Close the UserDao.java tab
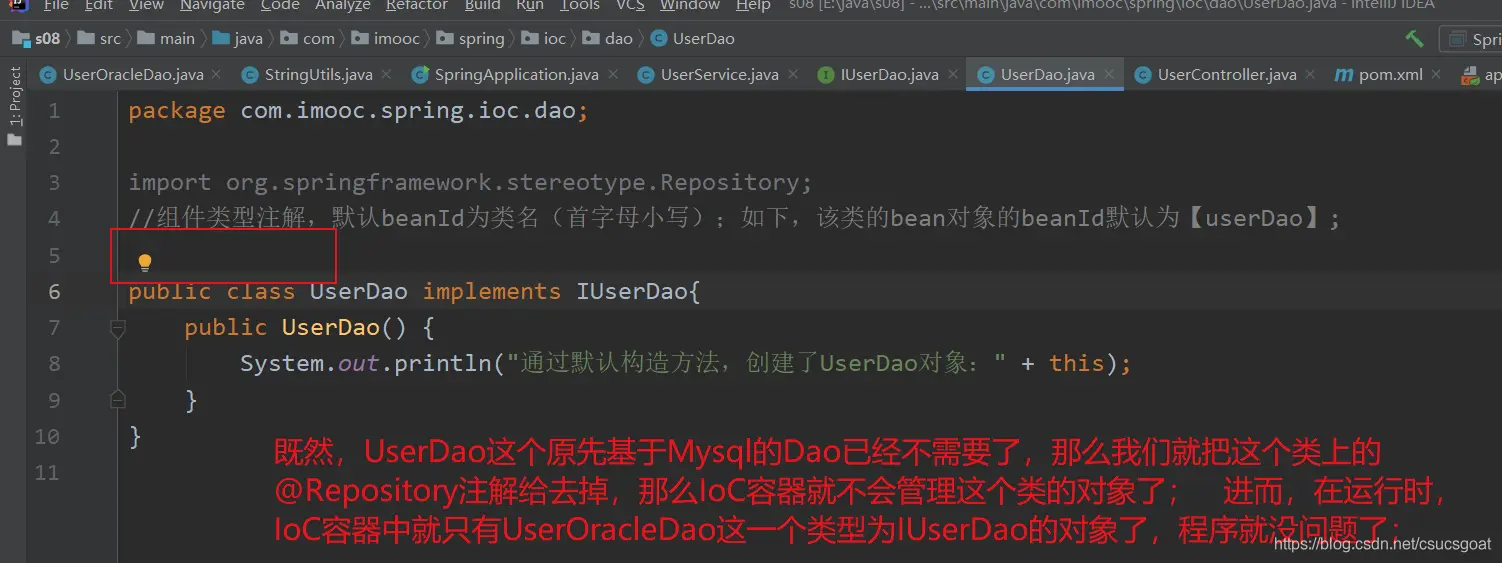The image size is (1502, 563). coord(1109,74)
